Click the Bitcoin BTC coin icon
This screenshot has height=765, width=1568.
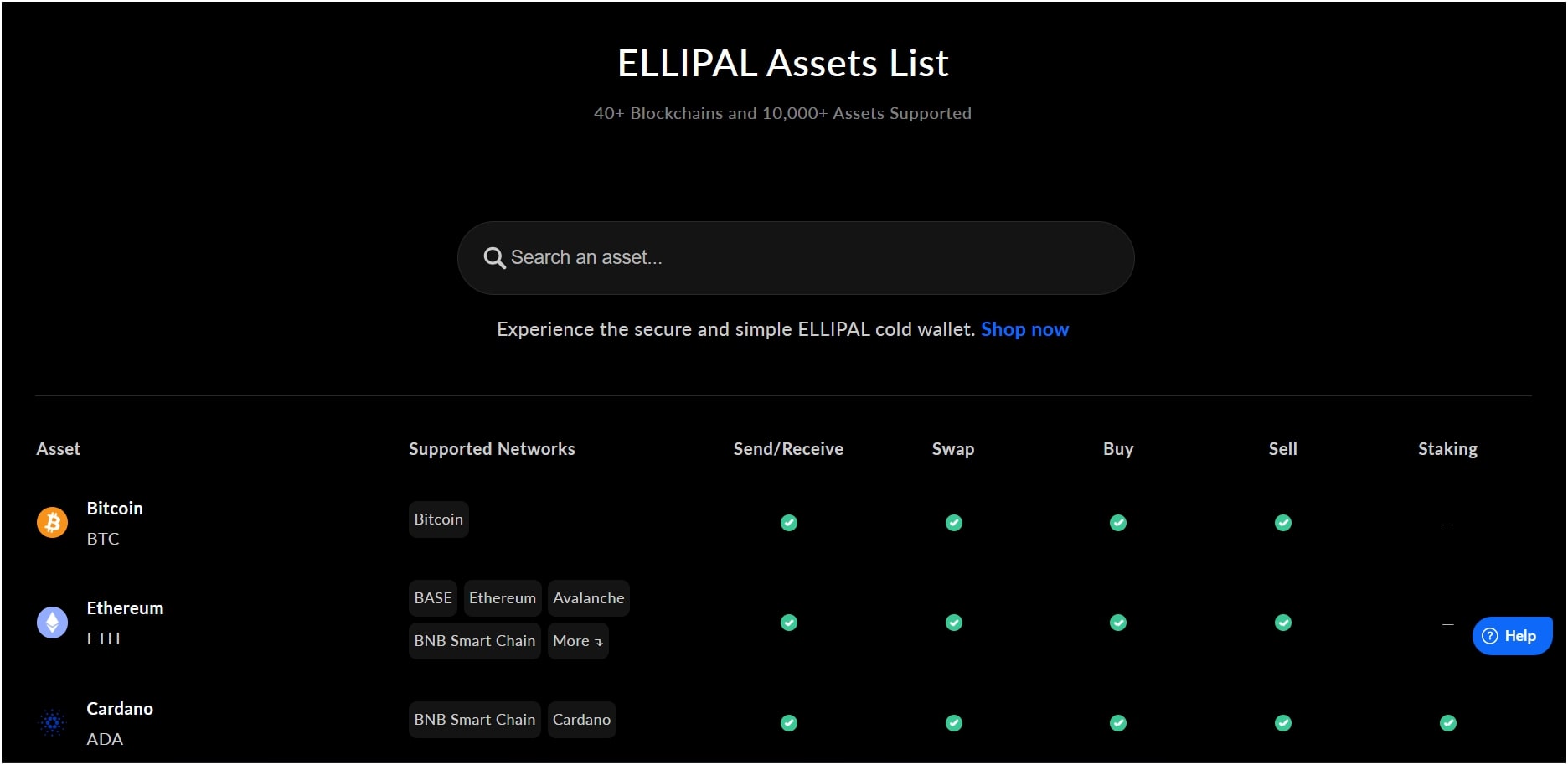click(x=52, y=522)
